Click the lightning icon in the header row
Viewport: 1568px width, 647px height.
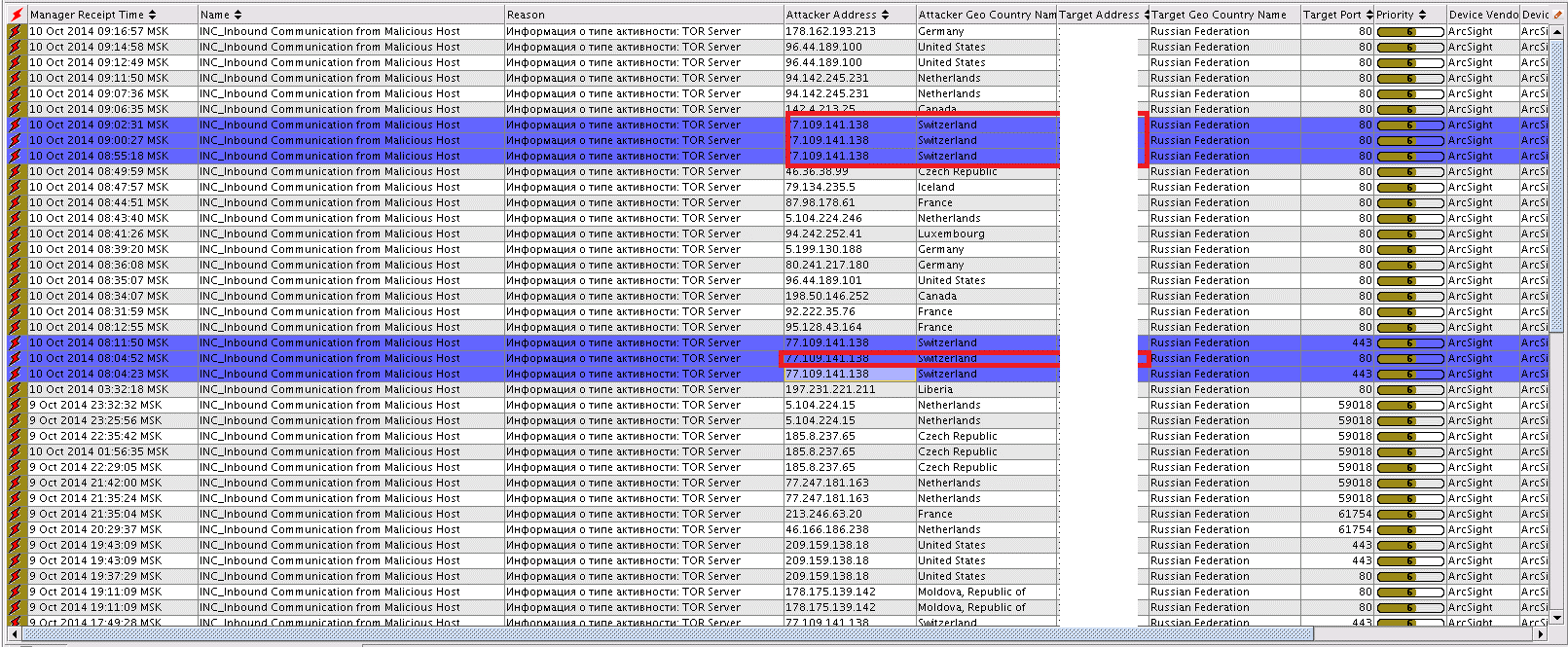coord(16,15)
